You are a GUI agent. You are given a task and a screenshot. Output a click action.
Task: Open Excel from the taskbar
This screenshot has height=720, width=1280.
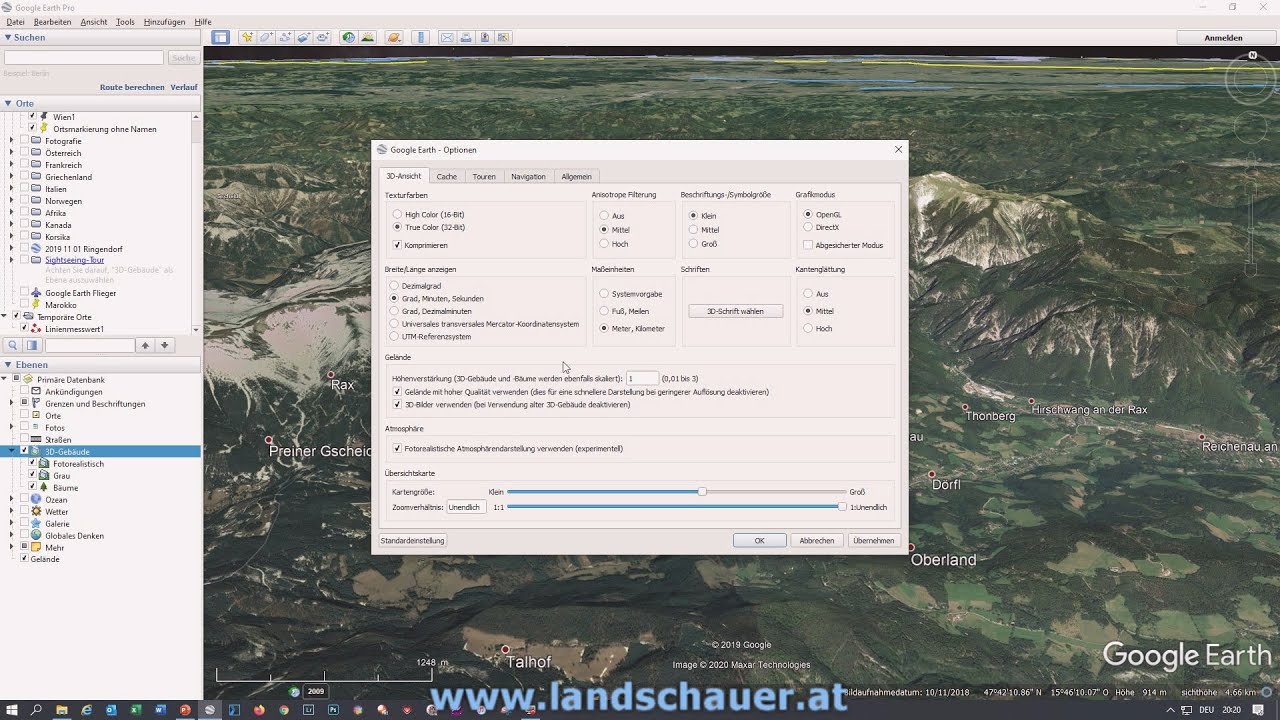135,710
